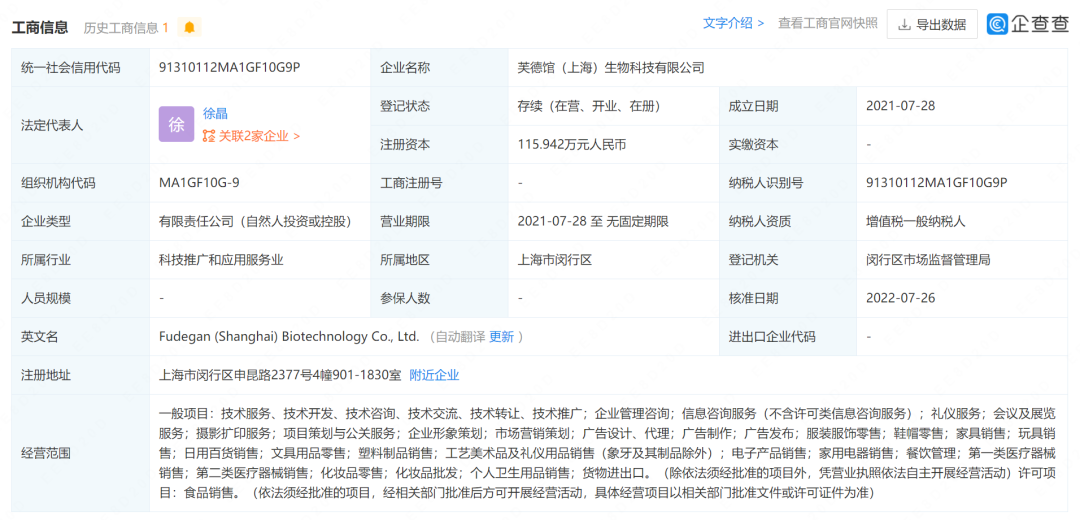Screen dimensions: 1080x520
Task: Click 更新 to refresh English name
Action: 501,337
